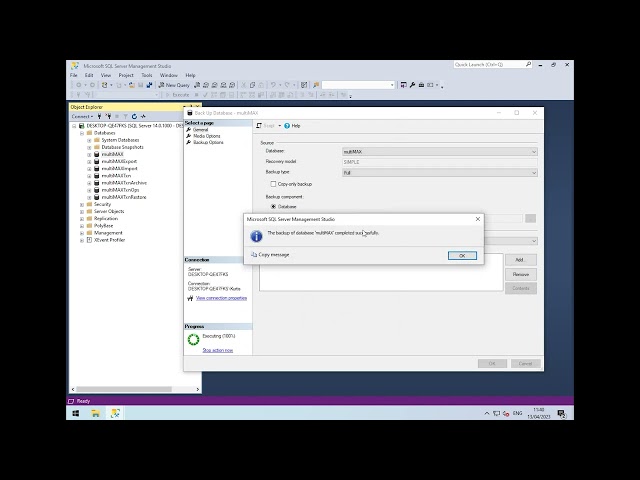This screenshot has width=640, height=480.
Task: Select the multiMAX database in tree
Action: pyautogui.click(x=112, y=154)
